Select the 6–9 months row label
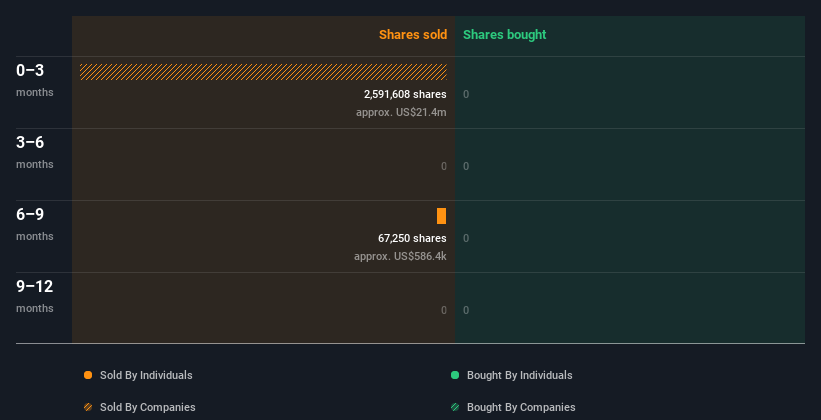Screen dimensions: 821x420 tap(35, 224)
